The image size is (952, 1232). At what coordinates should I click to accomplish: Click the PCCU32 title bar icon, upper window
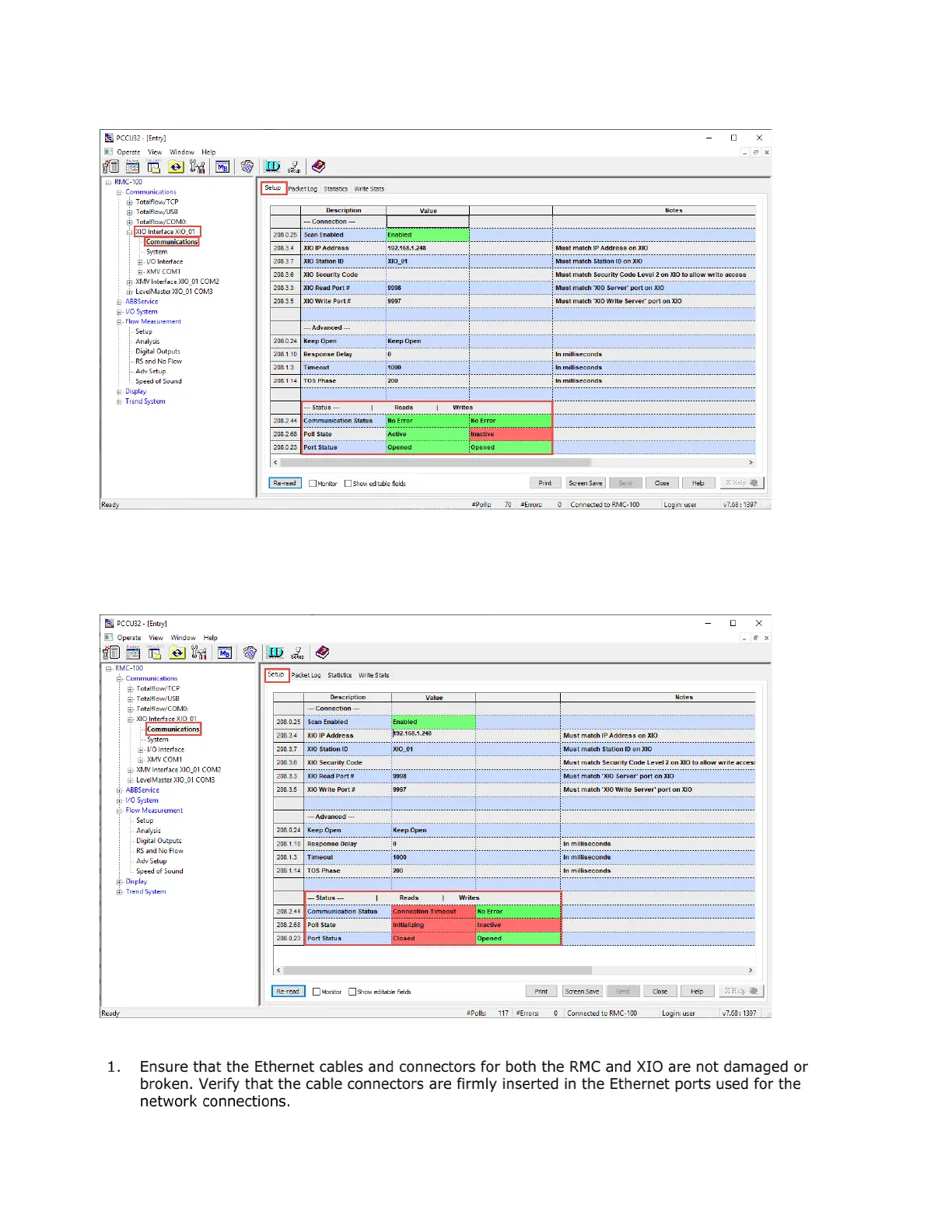(x=109, y=138)
